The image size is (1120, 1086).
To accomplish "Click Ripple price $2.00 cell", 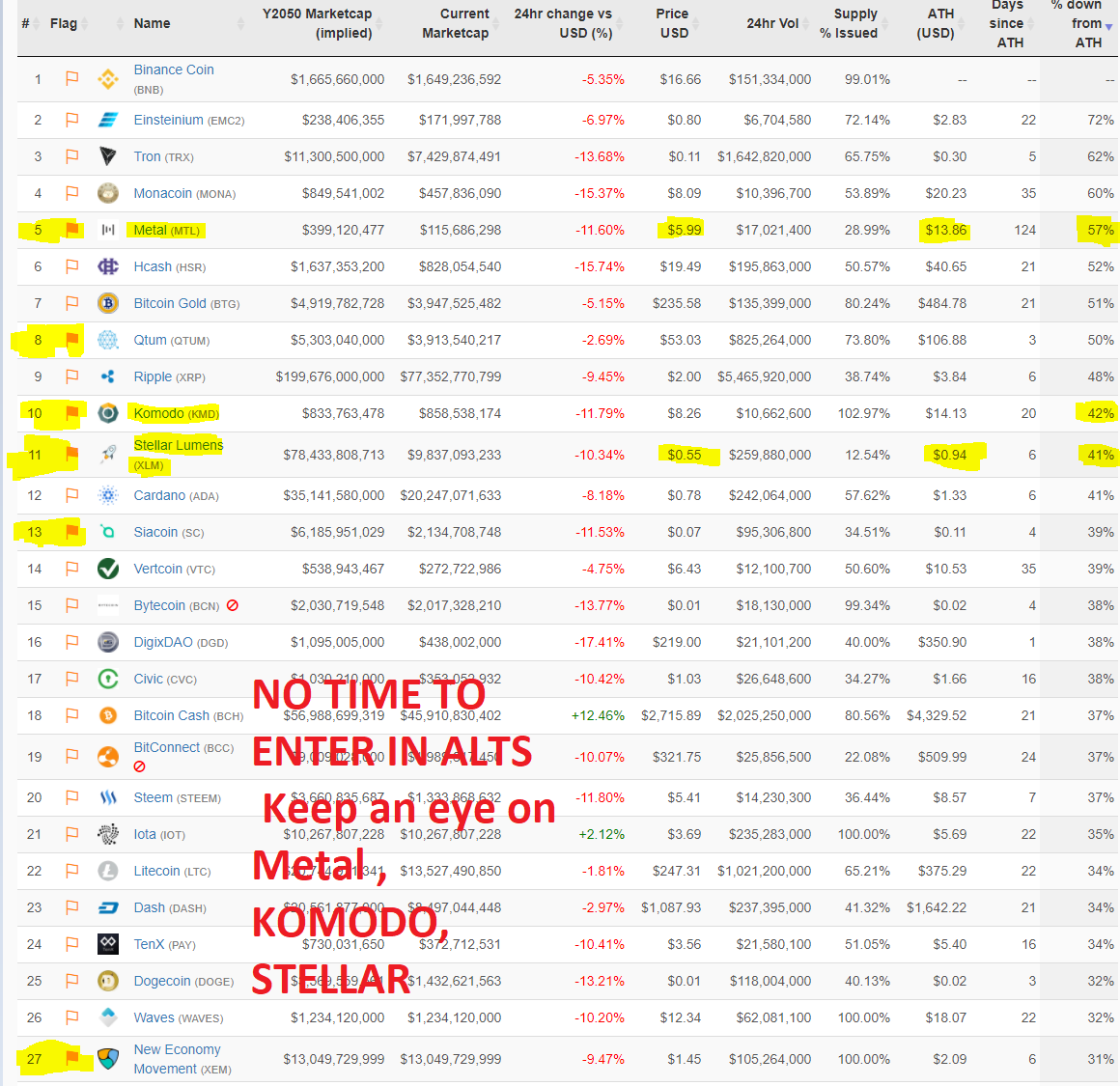I will click(685, 377).
